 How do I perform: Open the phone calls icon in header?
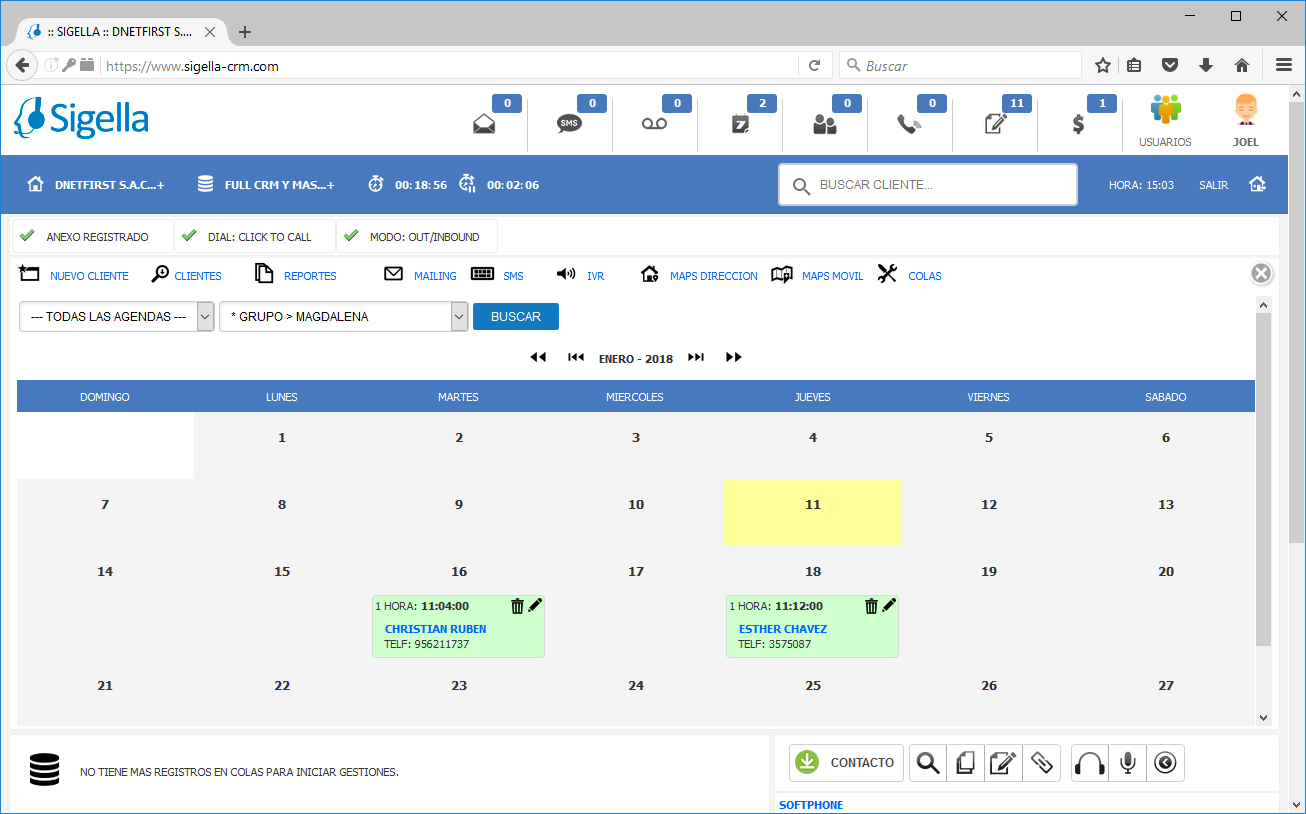[909, 124]
